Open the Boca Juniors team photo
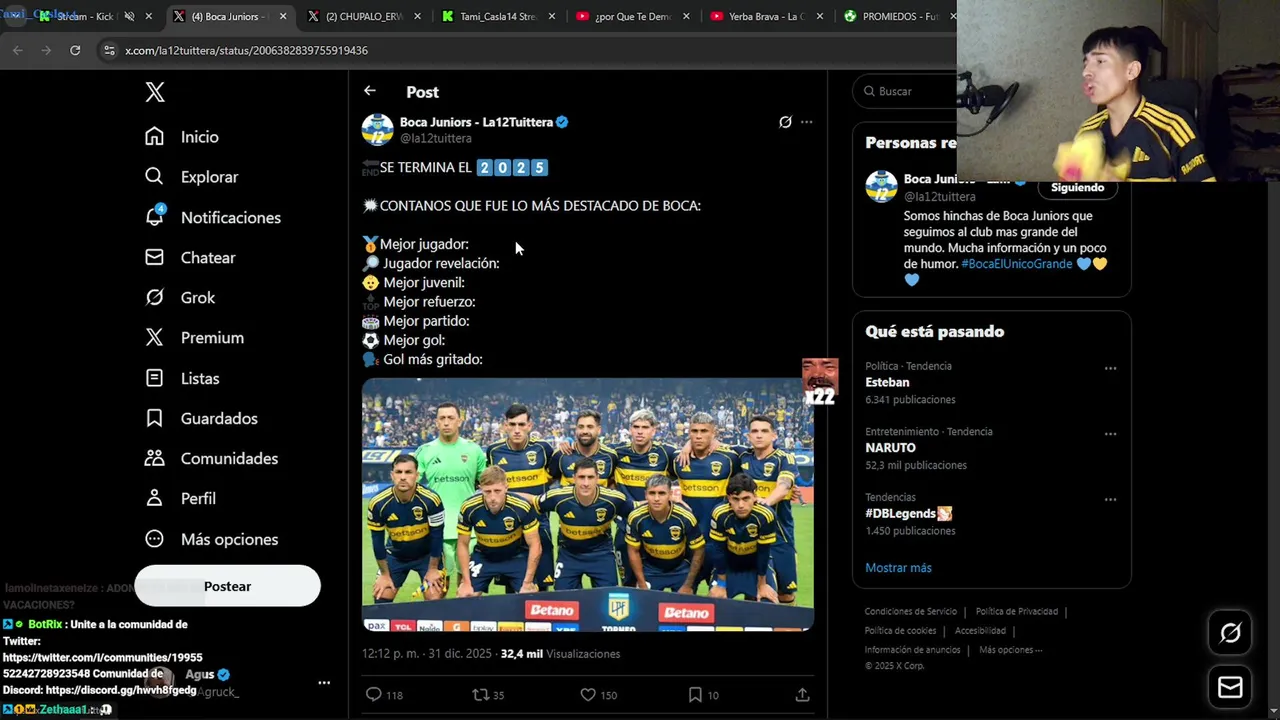 [x=588, y=504]
